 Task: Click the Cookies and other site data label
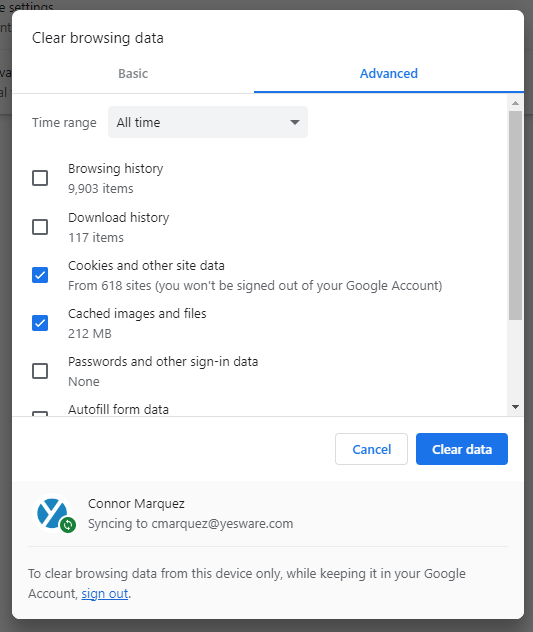tap(146, 266)
